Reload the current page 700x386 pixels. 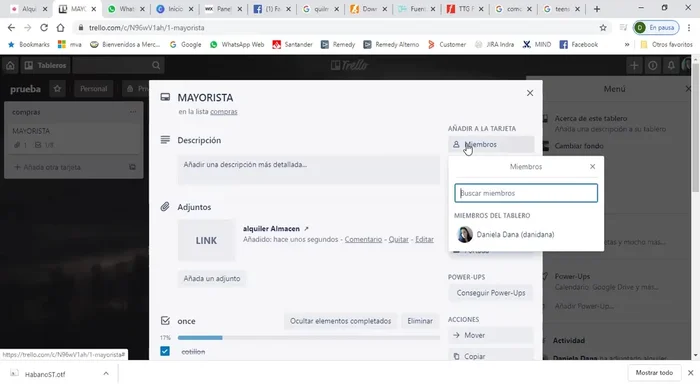(44, 28)
